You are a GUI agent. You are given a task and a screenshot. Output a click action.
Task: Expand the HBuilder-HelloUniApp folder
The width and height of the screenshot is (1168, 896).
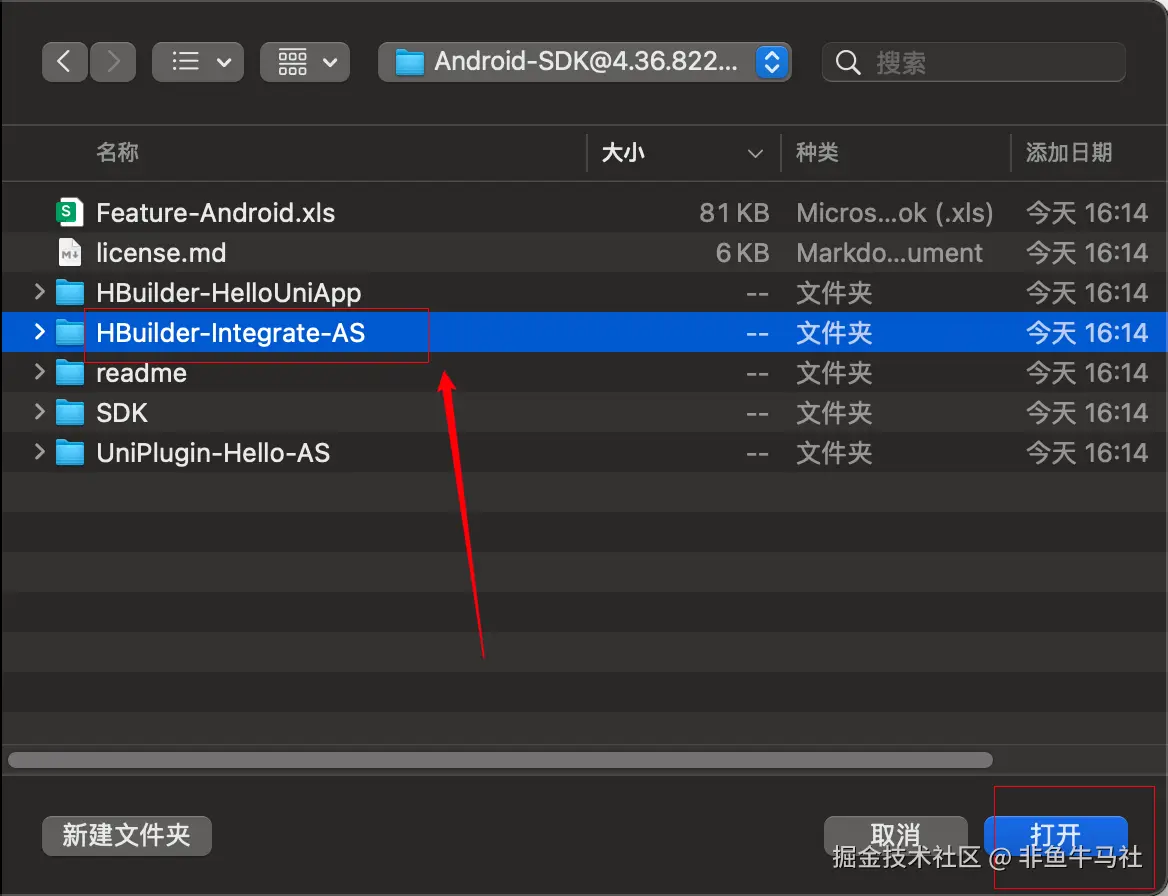point(39,292)
